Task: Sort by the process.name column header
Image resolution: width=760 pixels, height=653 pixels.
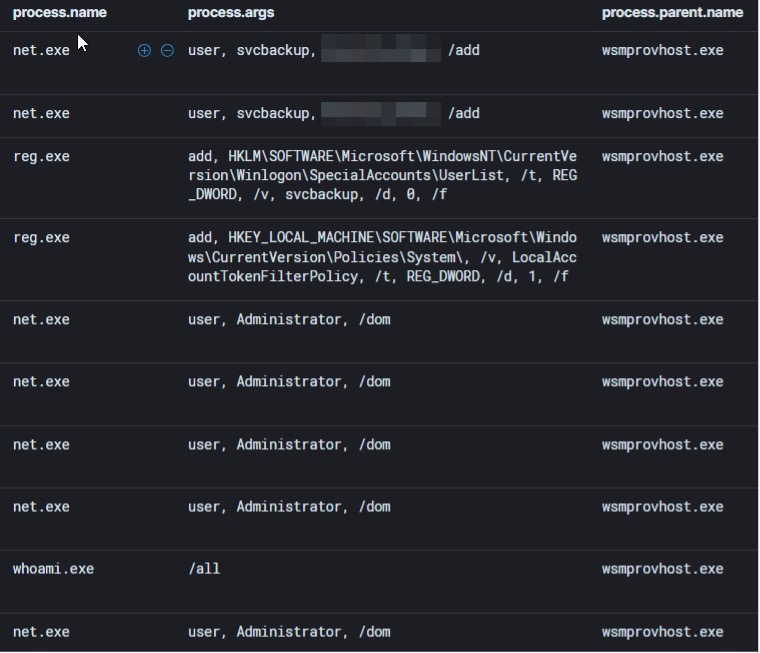Action: [59, 13]
